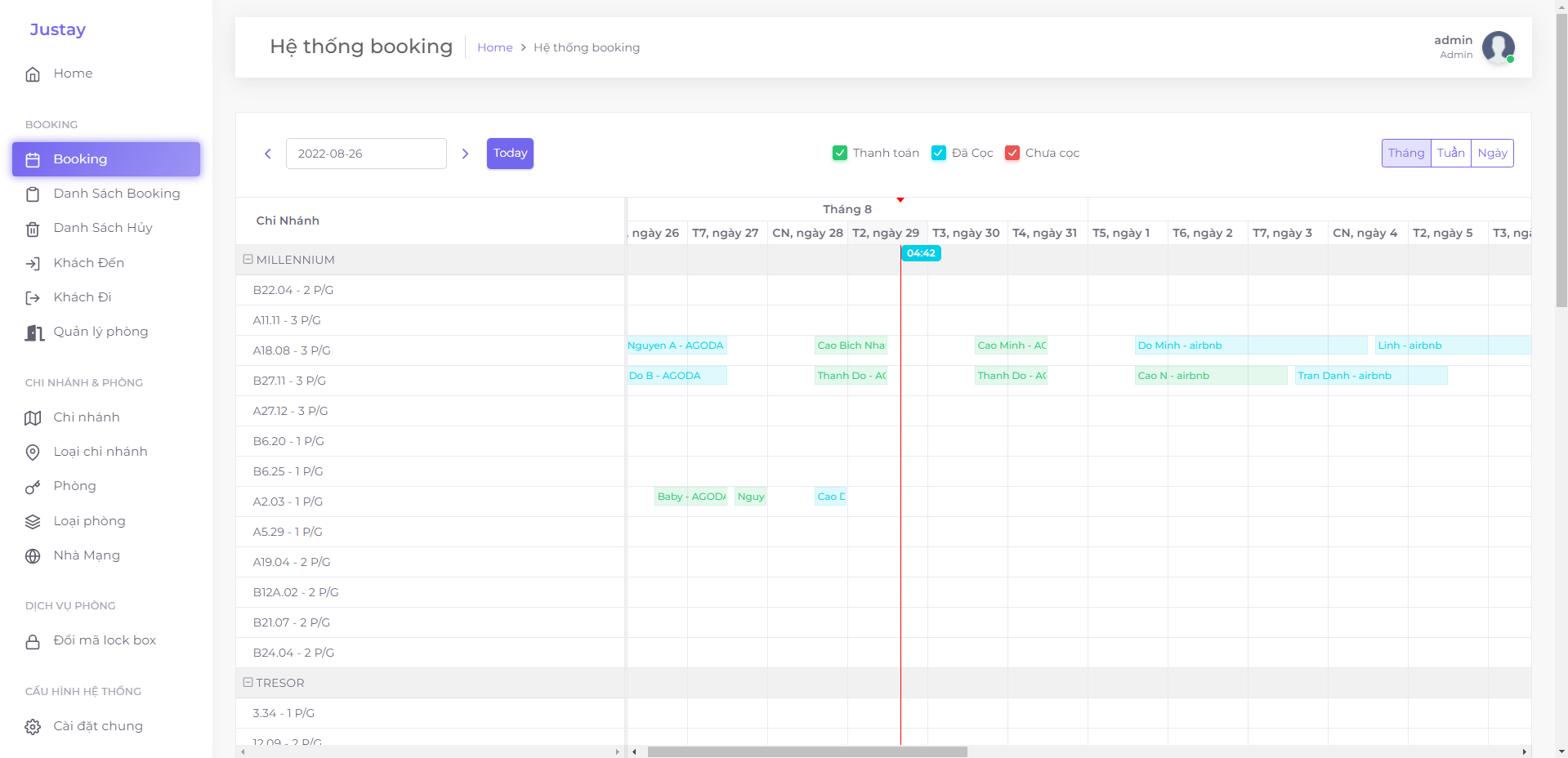Toggle the Đã Cọc checkbox
Image resolution: width=1568 pixels, height=758 pixels.
(939, 153)
